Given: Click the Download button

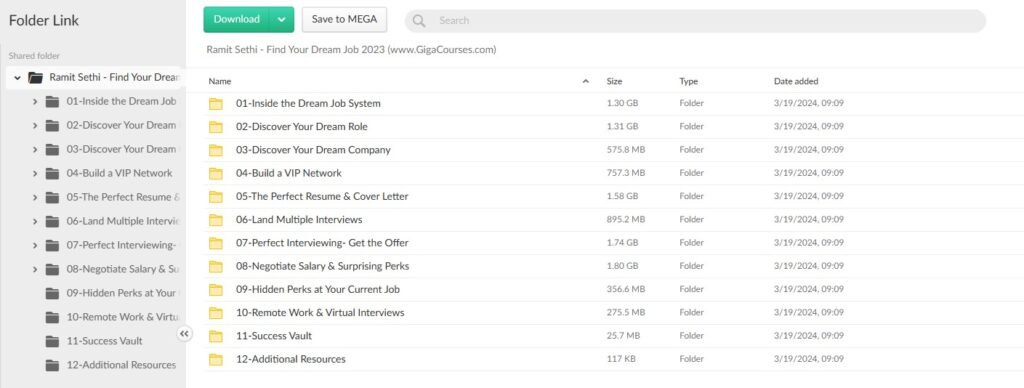Looking at the screenshot, I should 236,20.
